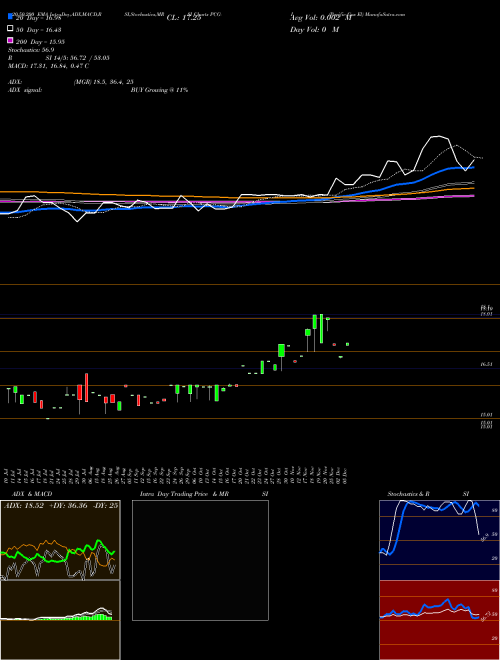500x660 pixels.
Task: Click the '16.51' price axis label
Action: pos(487,365)
